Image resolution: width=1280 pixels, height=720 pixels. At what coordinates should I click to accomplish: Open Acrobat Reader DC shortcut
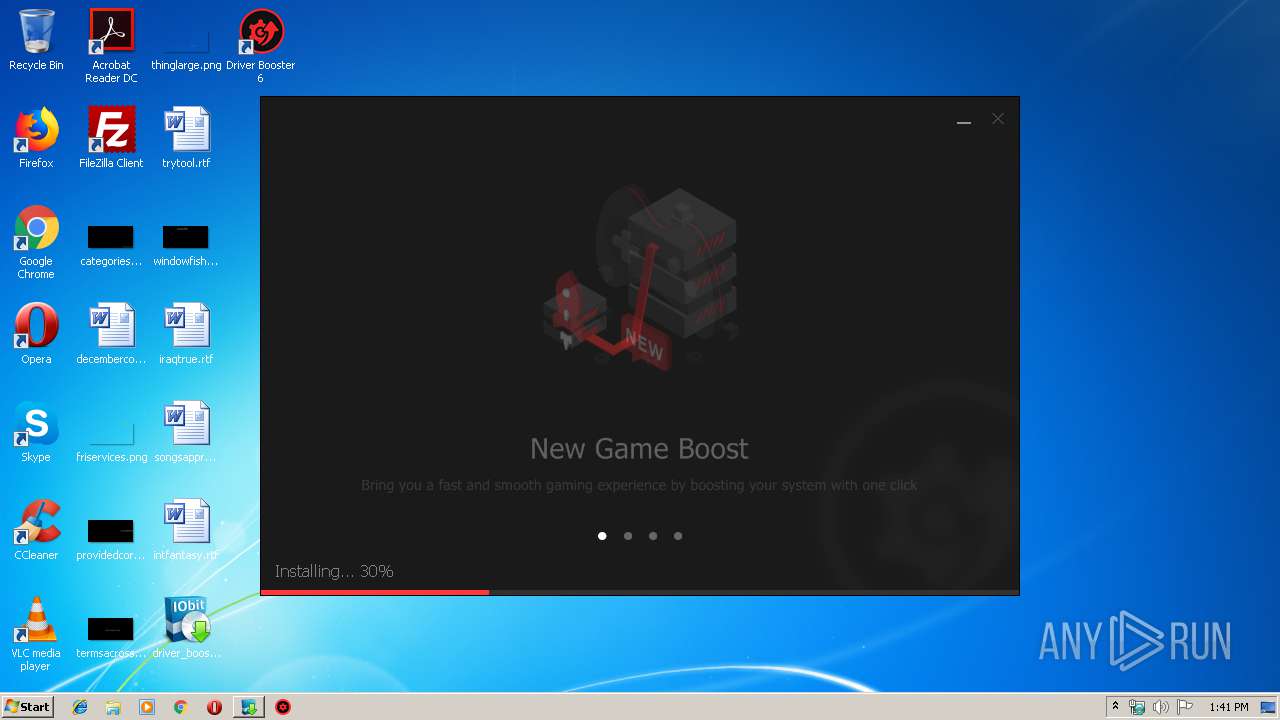pyautogui.click(x=111, y=46)
